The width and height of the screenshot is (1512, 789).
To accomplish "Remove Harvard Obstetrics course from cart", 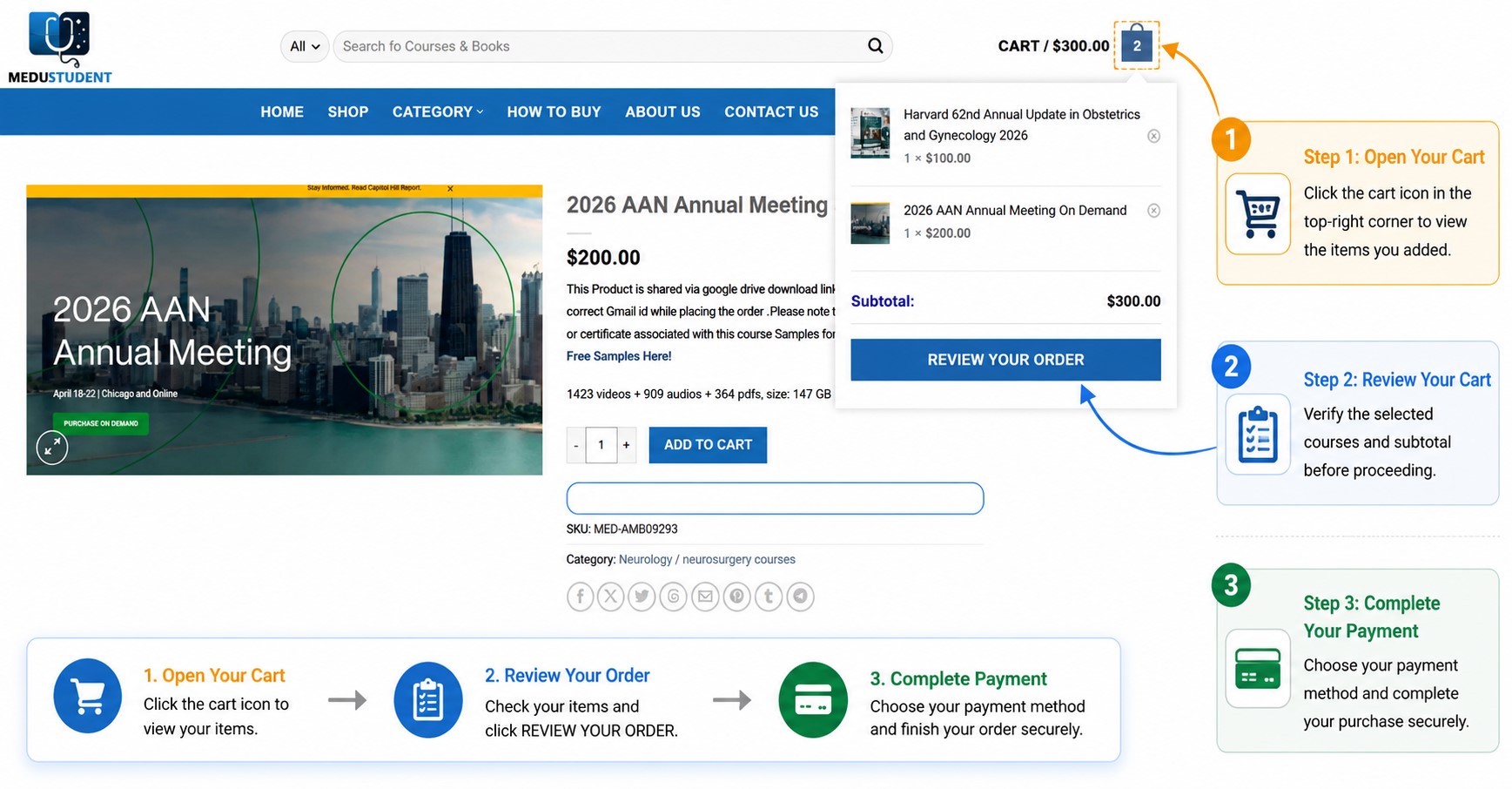I will (1153, 136).
